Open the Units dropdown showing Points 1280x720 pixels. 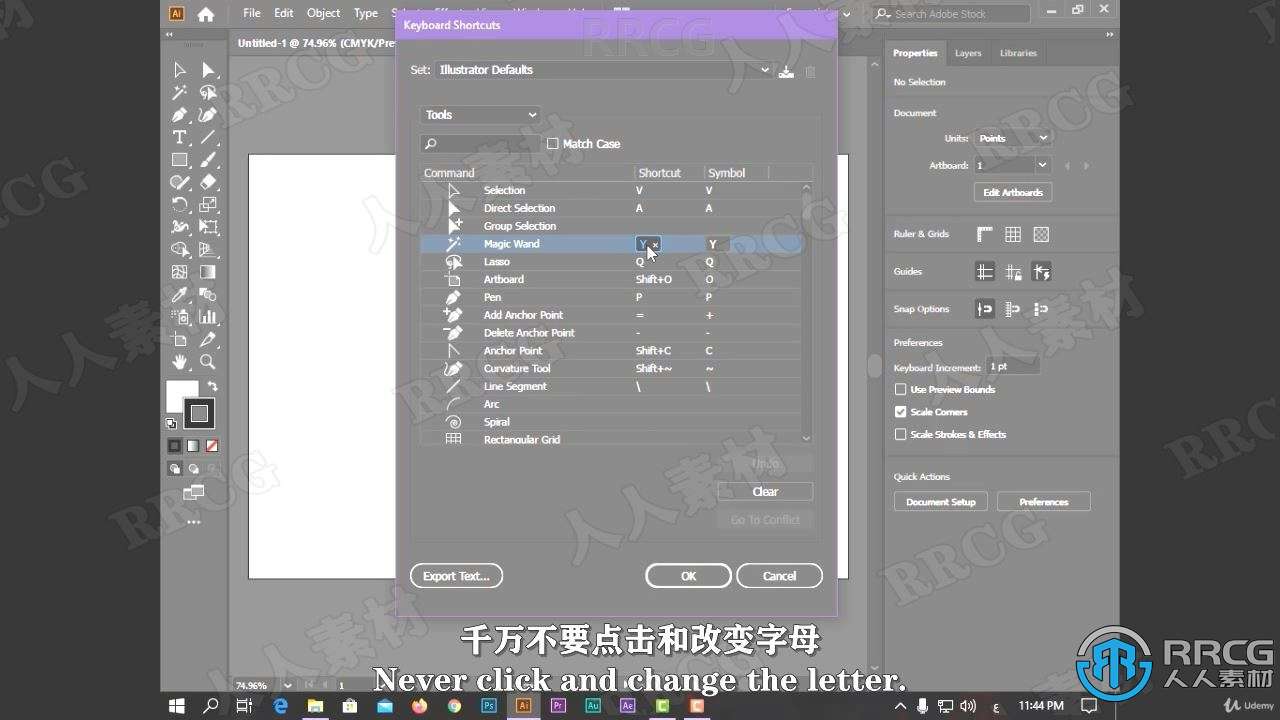pos(1013,138)
